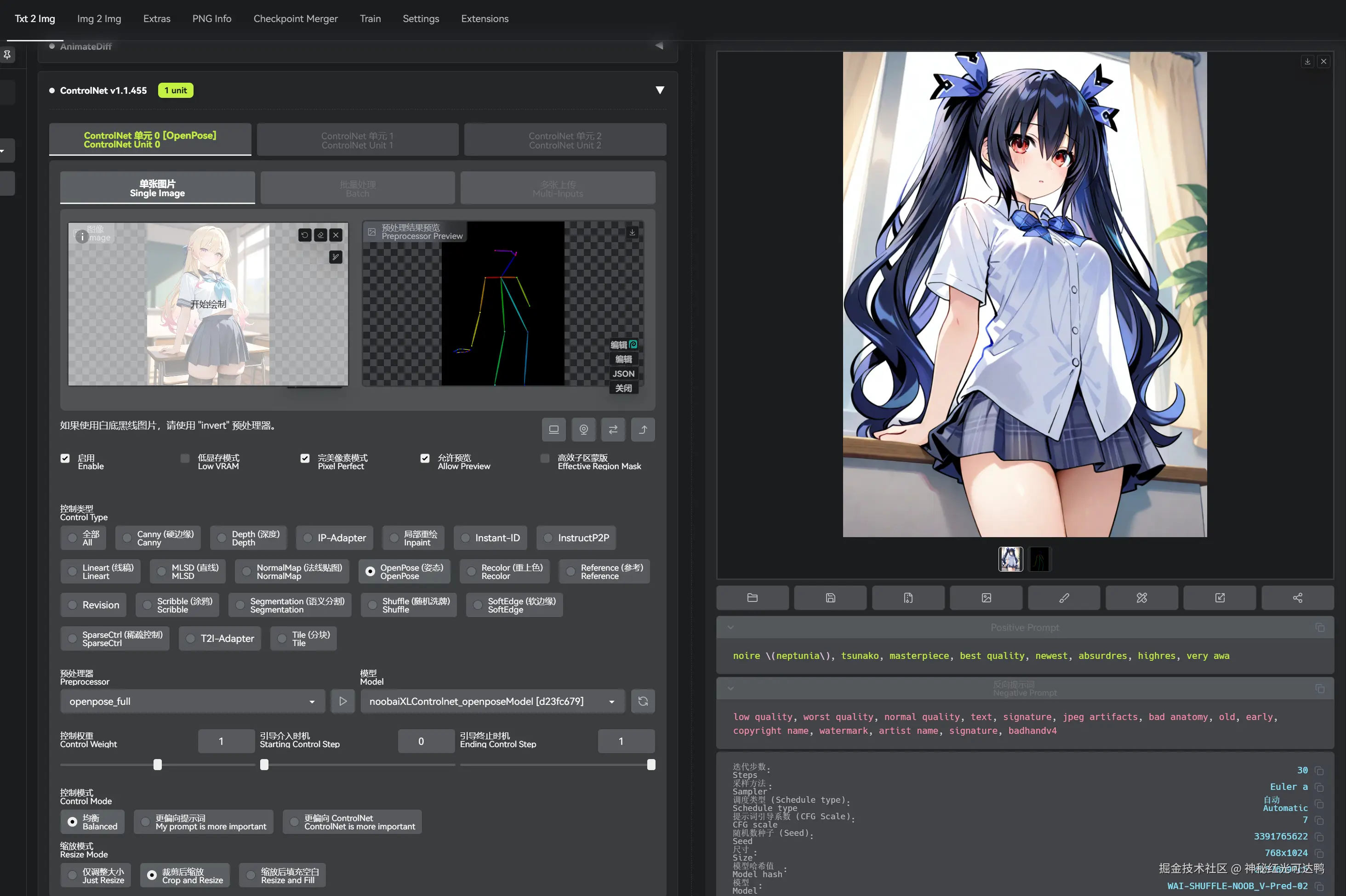Screen dimensions: 1346x896
Task: Remove the ControlNet input image with the X icon
Action: click(x=336, y=235)
